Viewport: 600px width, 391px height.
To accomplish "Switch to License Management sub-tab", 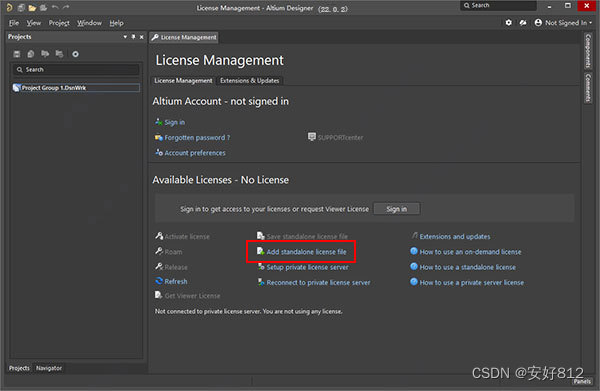I will [x=183, y=81].
